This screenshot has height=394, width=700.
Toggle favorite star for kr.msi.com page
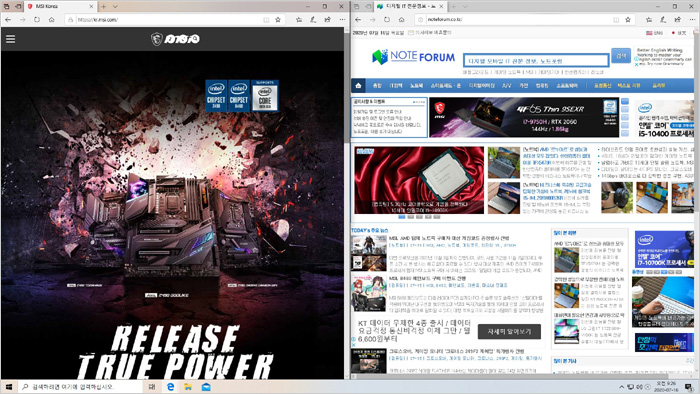coord(278,20)
